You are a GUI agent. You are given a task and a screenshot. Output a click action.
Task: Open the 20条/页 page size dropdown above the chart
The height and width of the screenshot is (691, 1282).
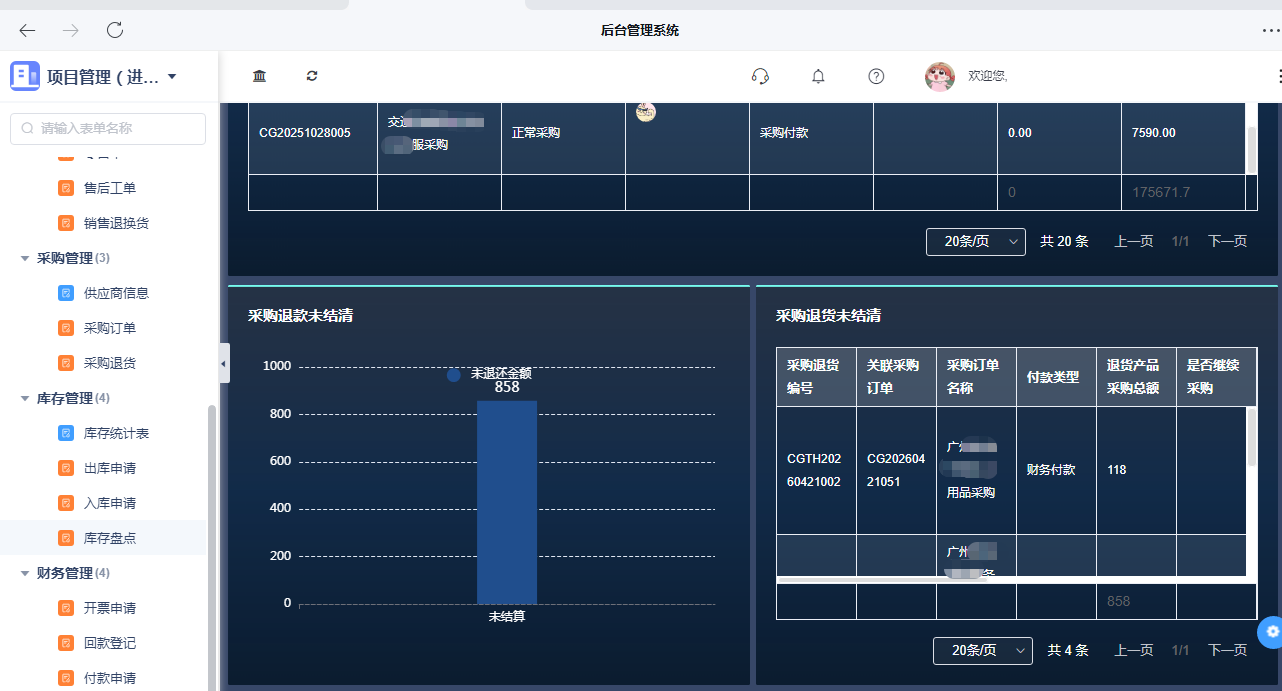pyautogui.click(x=975, y=241)
